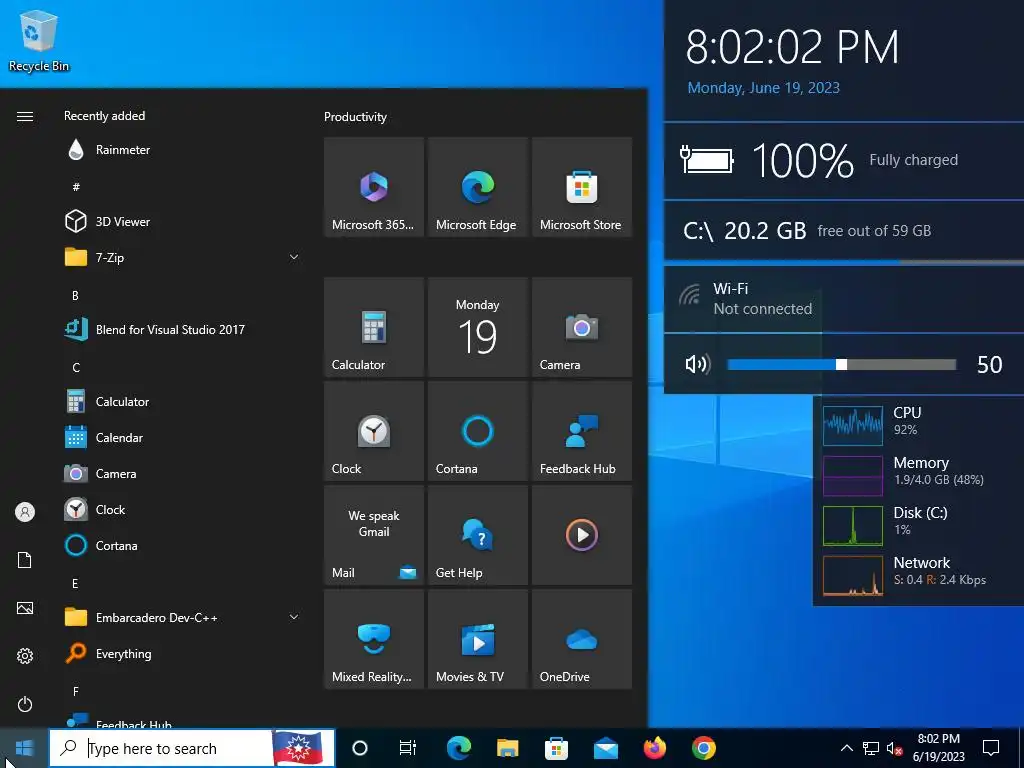Expand the 7-Zip folder chevron

(x=294, y=258)
